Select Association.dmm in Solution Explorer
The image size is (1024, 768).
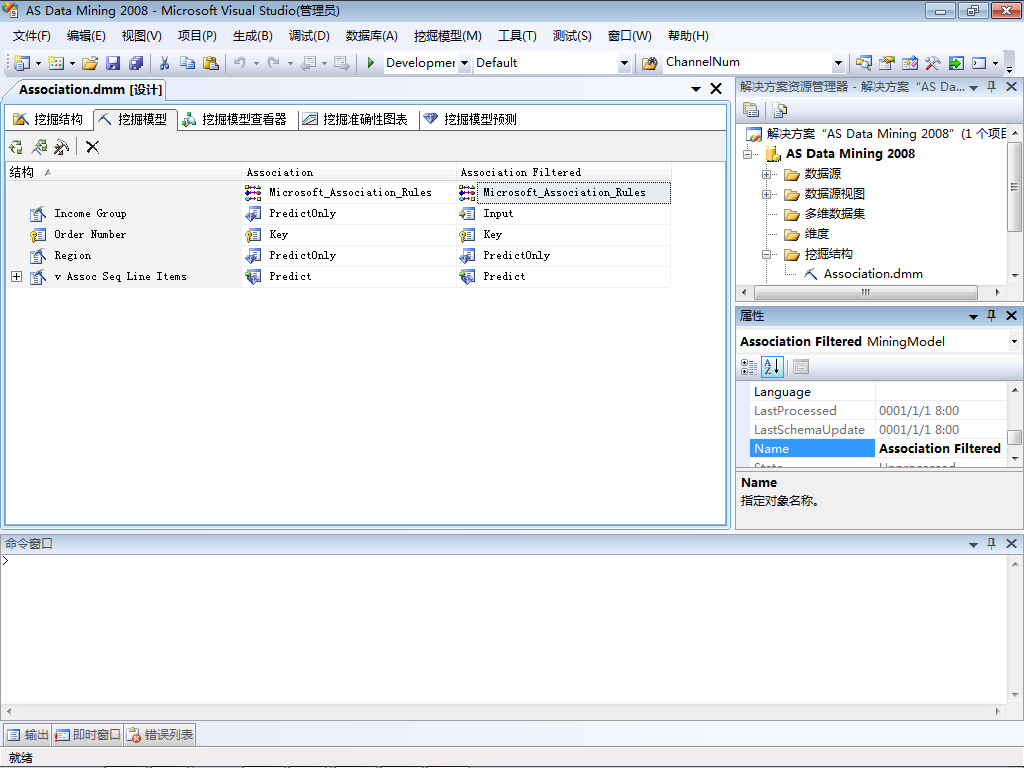(872, 274)
